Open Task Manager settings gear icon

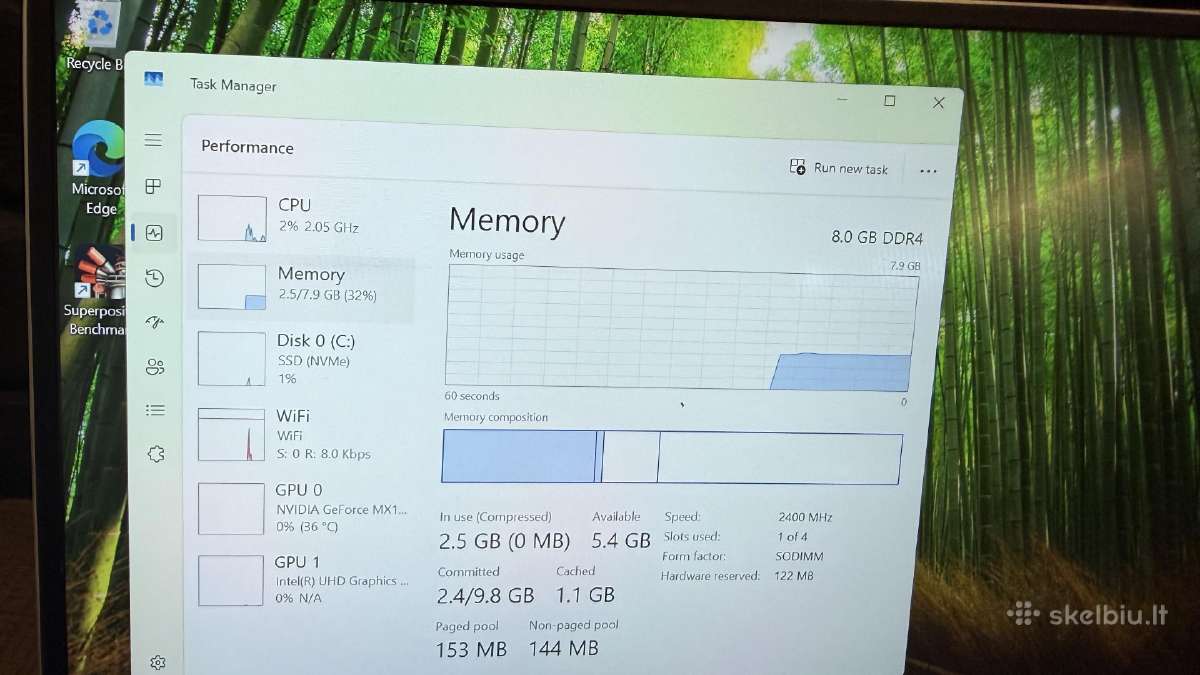(158, 662)
